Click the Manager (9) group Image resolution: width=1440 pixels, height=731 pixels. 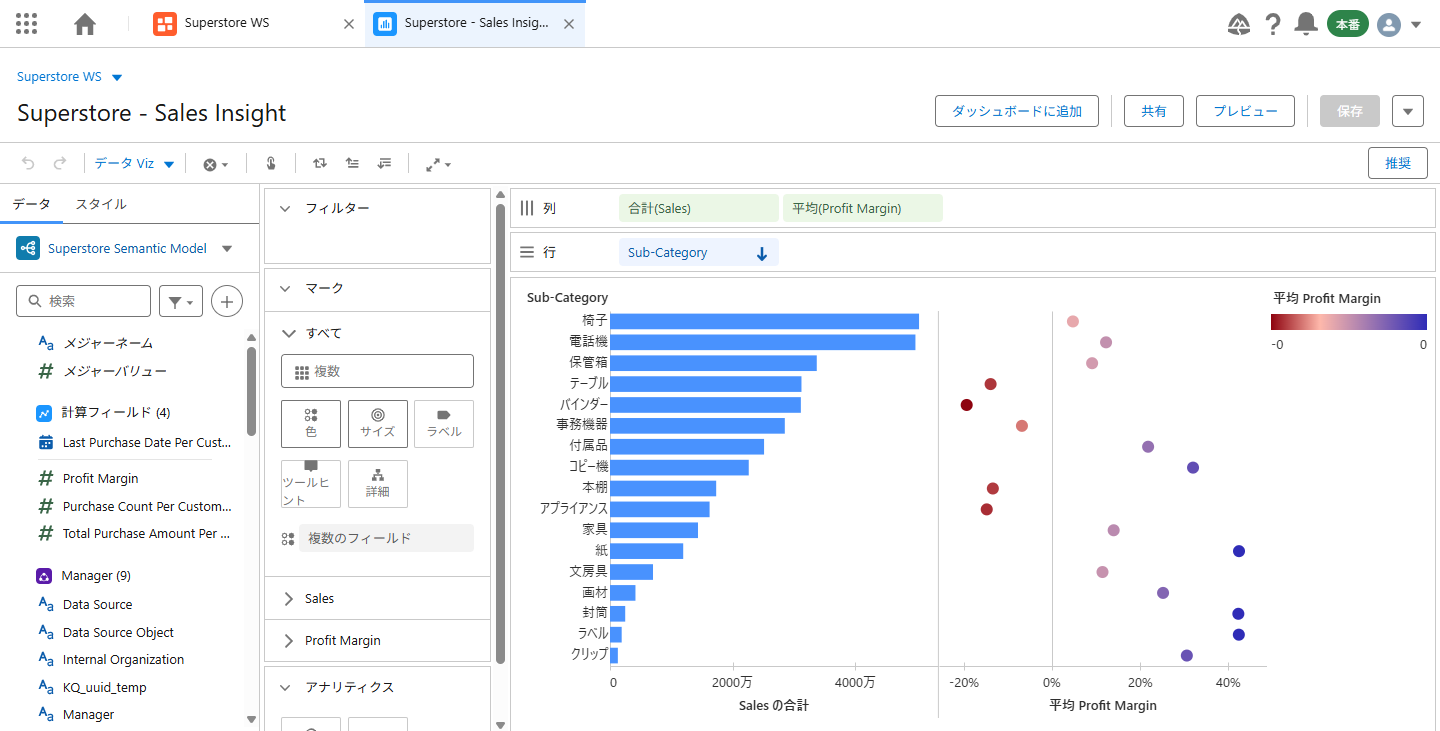(x=95, y=576)
